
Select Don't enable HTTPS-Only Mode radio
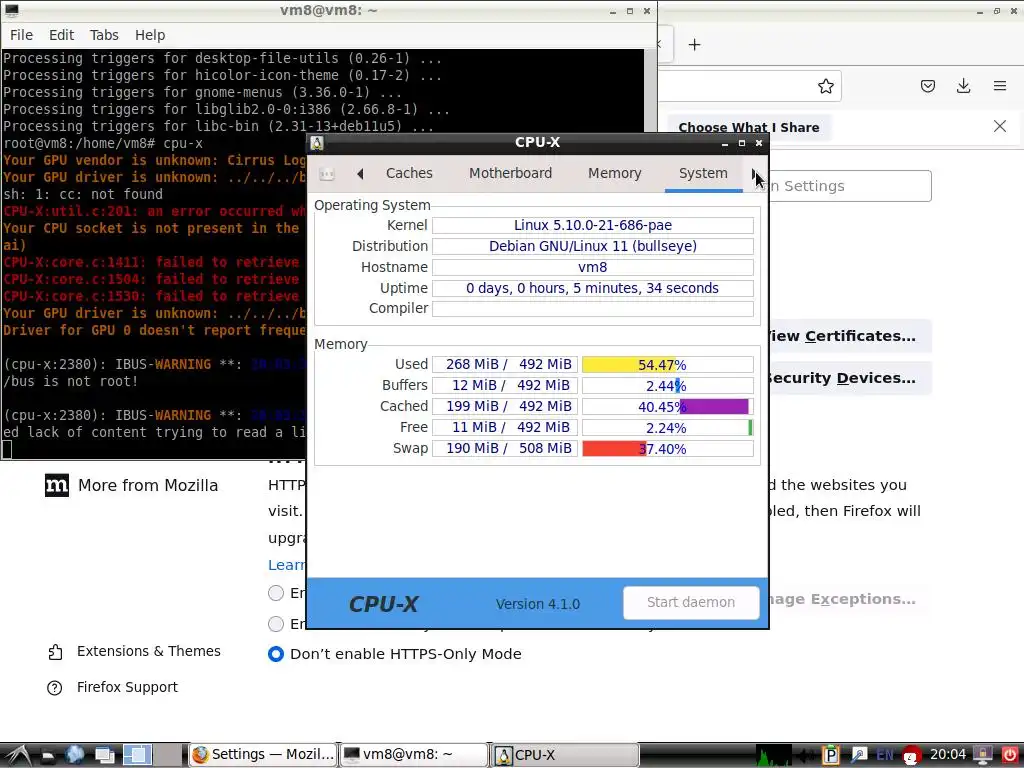point(276,654)
